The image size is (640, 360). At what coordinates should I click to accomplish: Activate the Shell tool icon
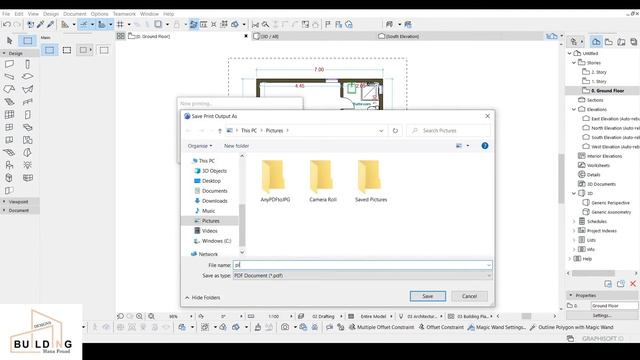point(27,89)
